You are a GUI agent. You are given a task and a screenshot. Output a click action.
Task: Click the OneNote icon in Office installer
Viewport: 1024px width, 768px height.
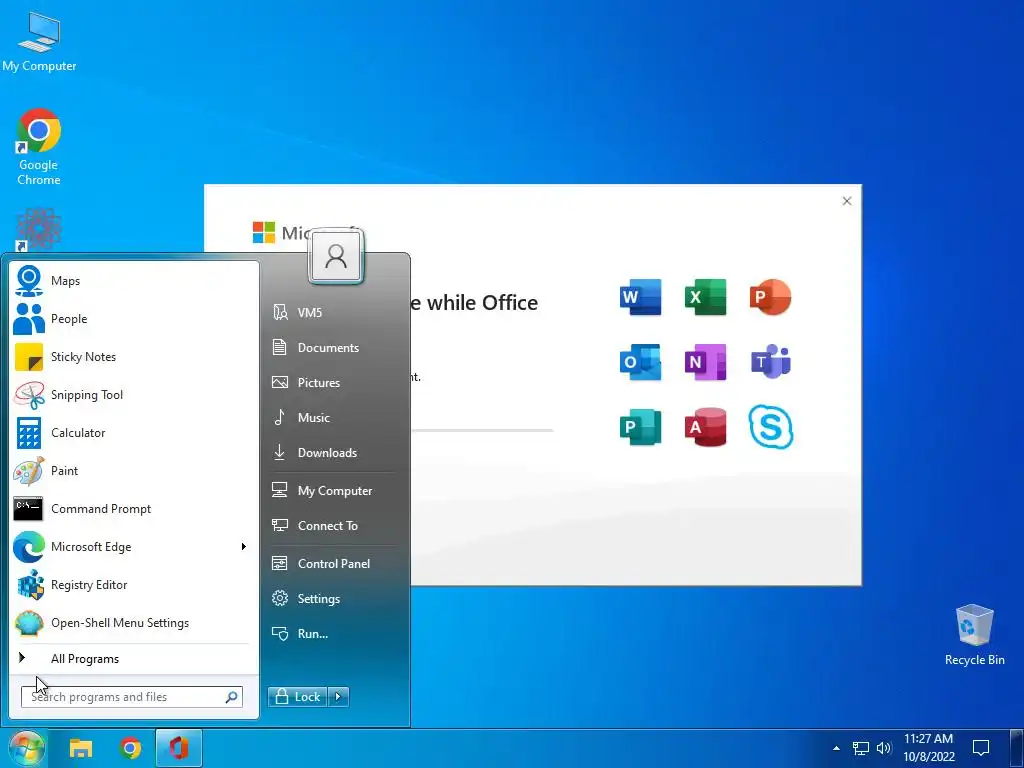705,362
